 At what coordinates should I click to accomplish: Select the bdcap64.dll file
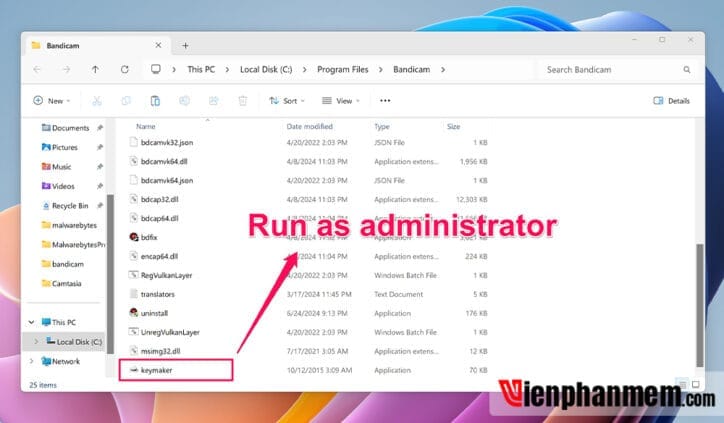point(159,218)
